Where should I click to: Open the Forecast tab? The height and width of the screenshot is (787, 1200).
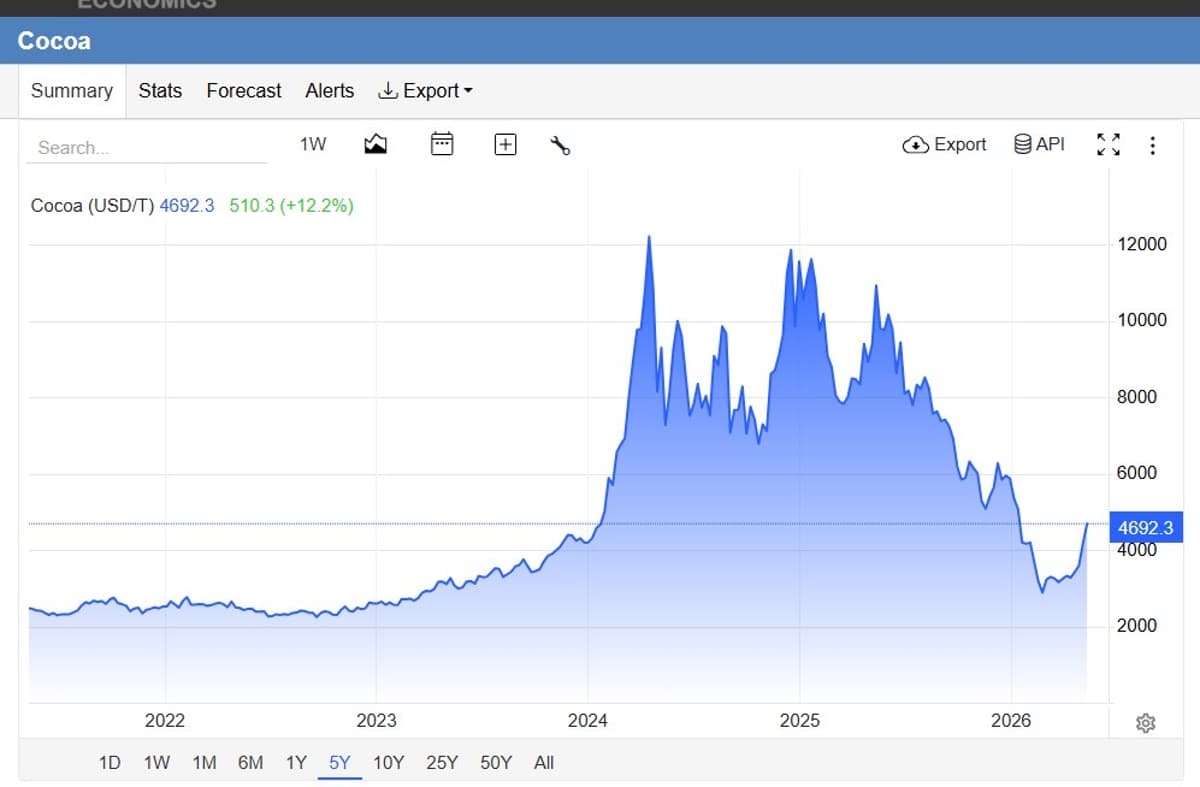coord(244,91)
